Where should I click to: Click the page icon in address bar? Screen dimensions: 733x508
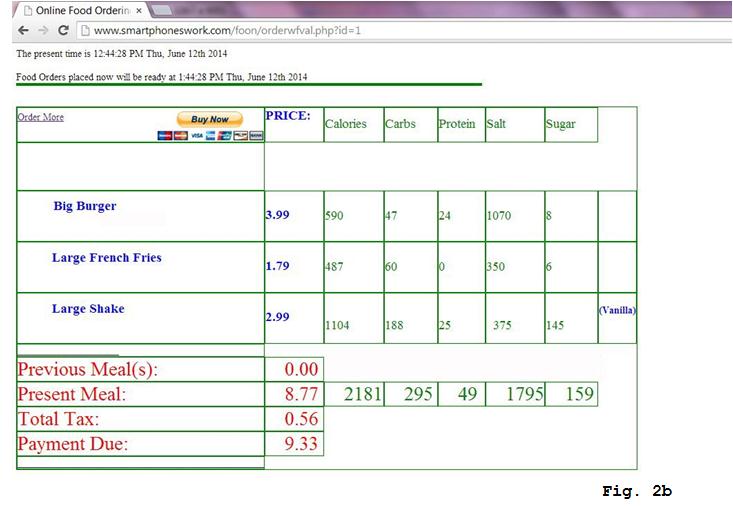86,30
